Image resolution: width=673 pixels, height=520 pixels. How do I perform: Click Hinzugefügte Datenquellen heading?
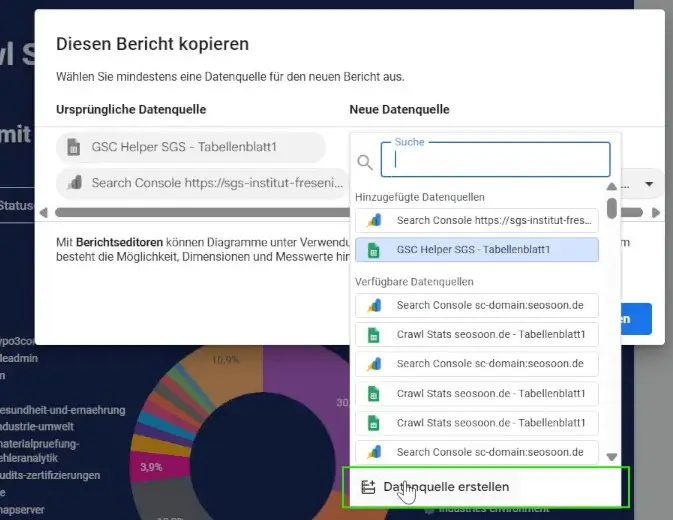click(420, 197)
